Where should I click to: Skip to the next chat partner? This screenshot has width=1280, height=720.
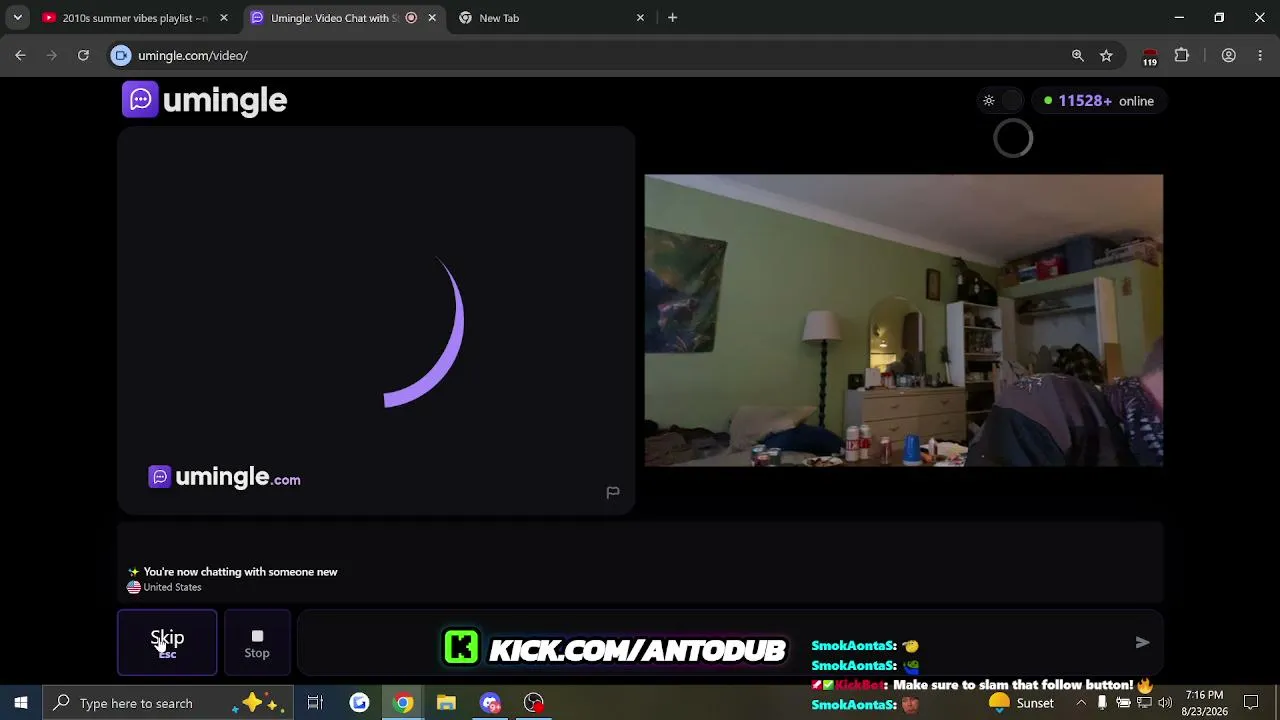(x=167, y=642)
